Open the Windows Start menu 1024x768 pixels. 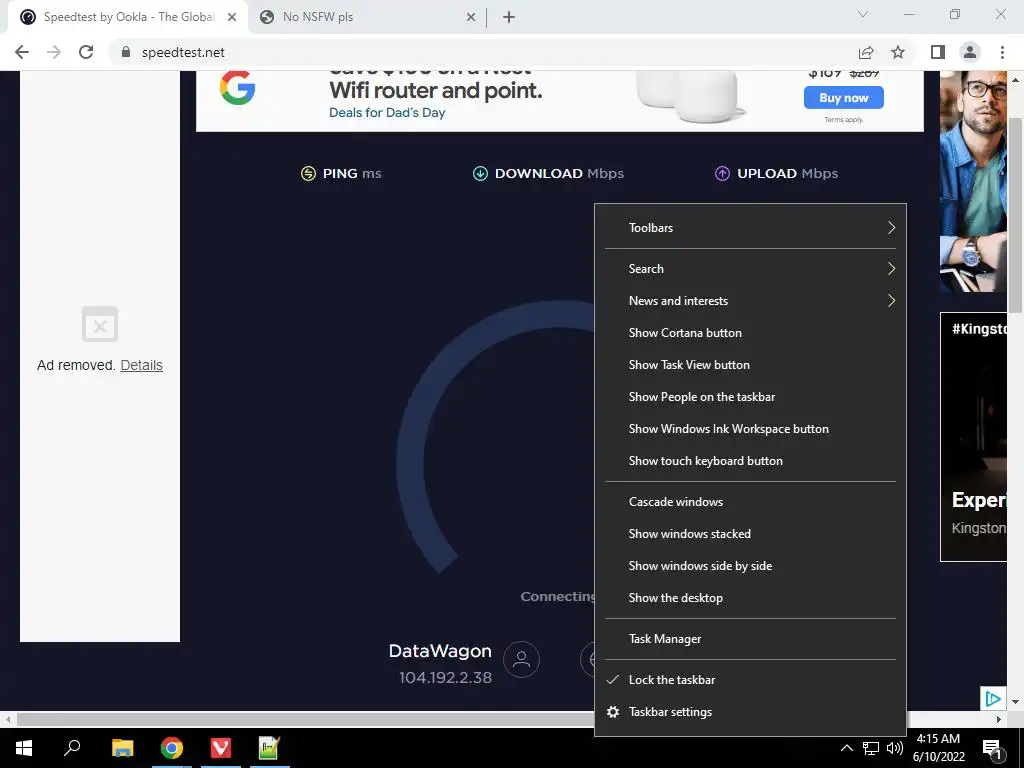(24, 748)
